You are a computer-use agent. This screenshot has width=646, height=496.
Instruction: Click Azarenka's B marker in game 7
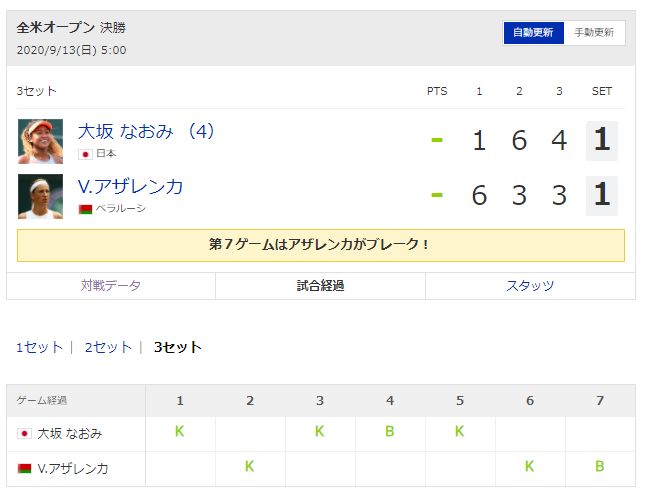tap(600, 466)
